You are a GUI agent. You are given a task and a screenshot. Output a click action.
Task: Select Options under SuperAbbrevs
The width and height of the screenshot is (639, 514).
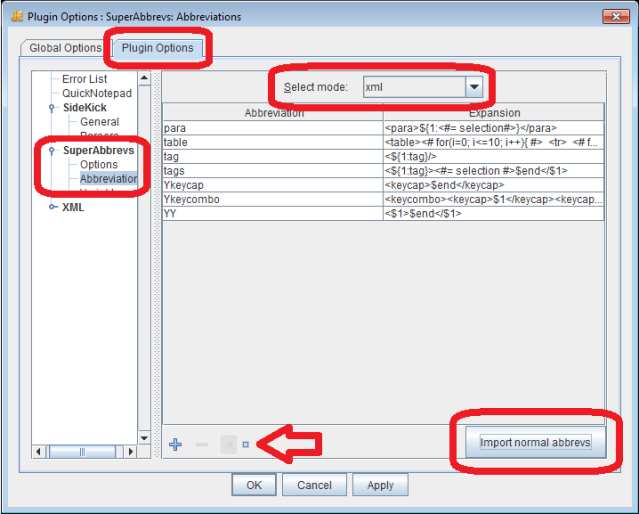pyautogui.click(x=99, y=165)
